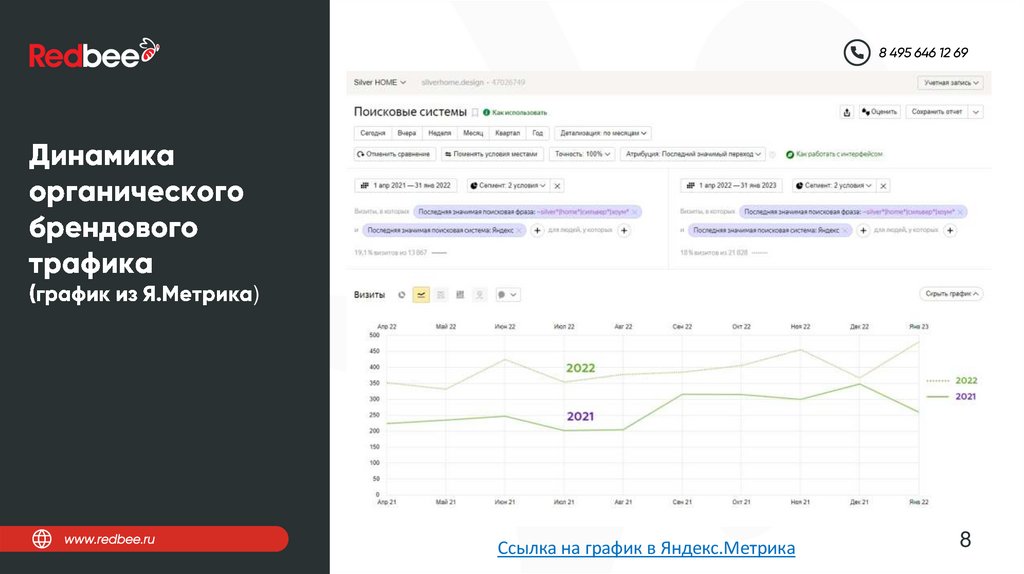The image size is (1024, 574).
Task: Delete right search phrase condition chip
Action: pyautogui.click(x=960, y=212)
